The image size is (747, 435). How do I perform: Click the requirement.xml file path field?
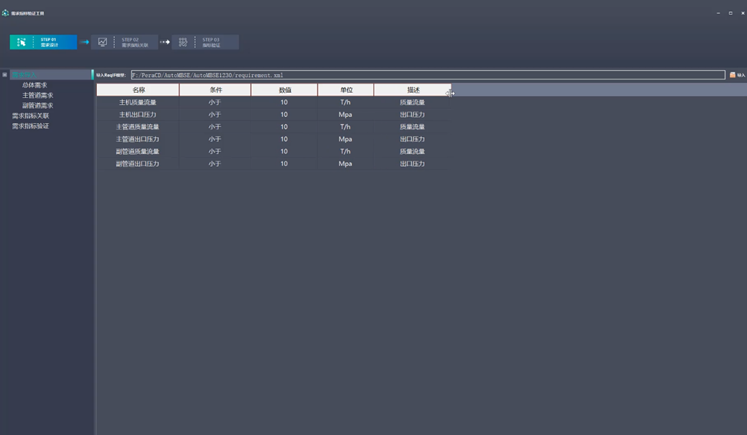coord(427,75)
